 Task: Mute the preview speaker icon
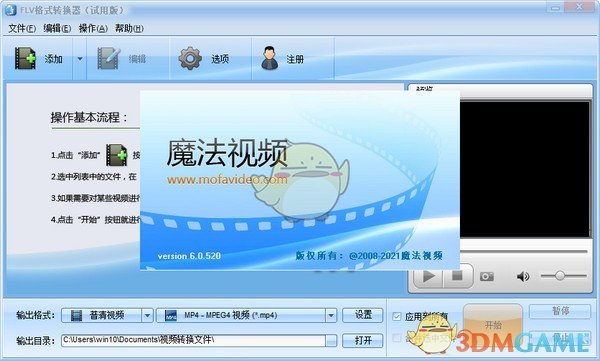click(x=523, y=276)
